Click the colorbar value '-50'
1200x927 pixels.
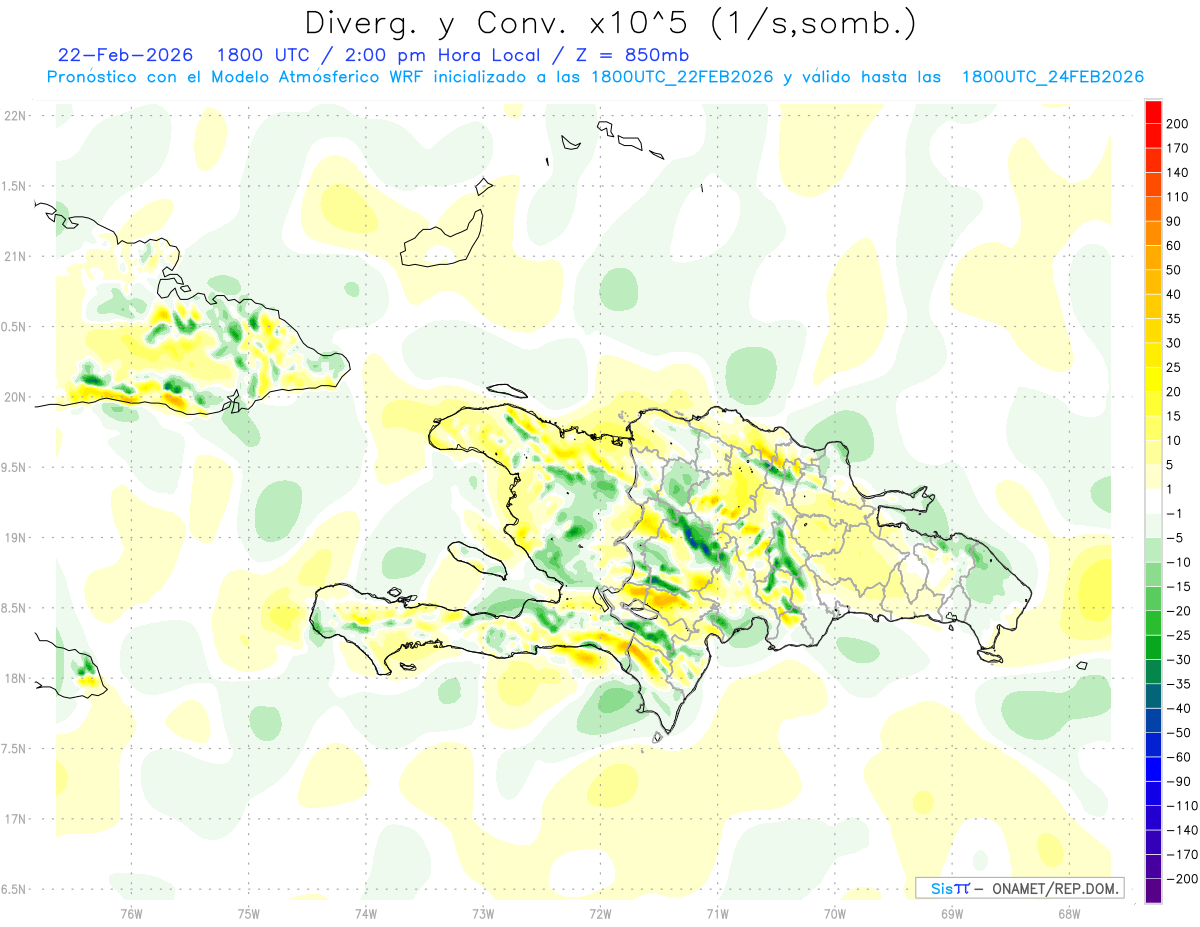tap(1180, 733)
